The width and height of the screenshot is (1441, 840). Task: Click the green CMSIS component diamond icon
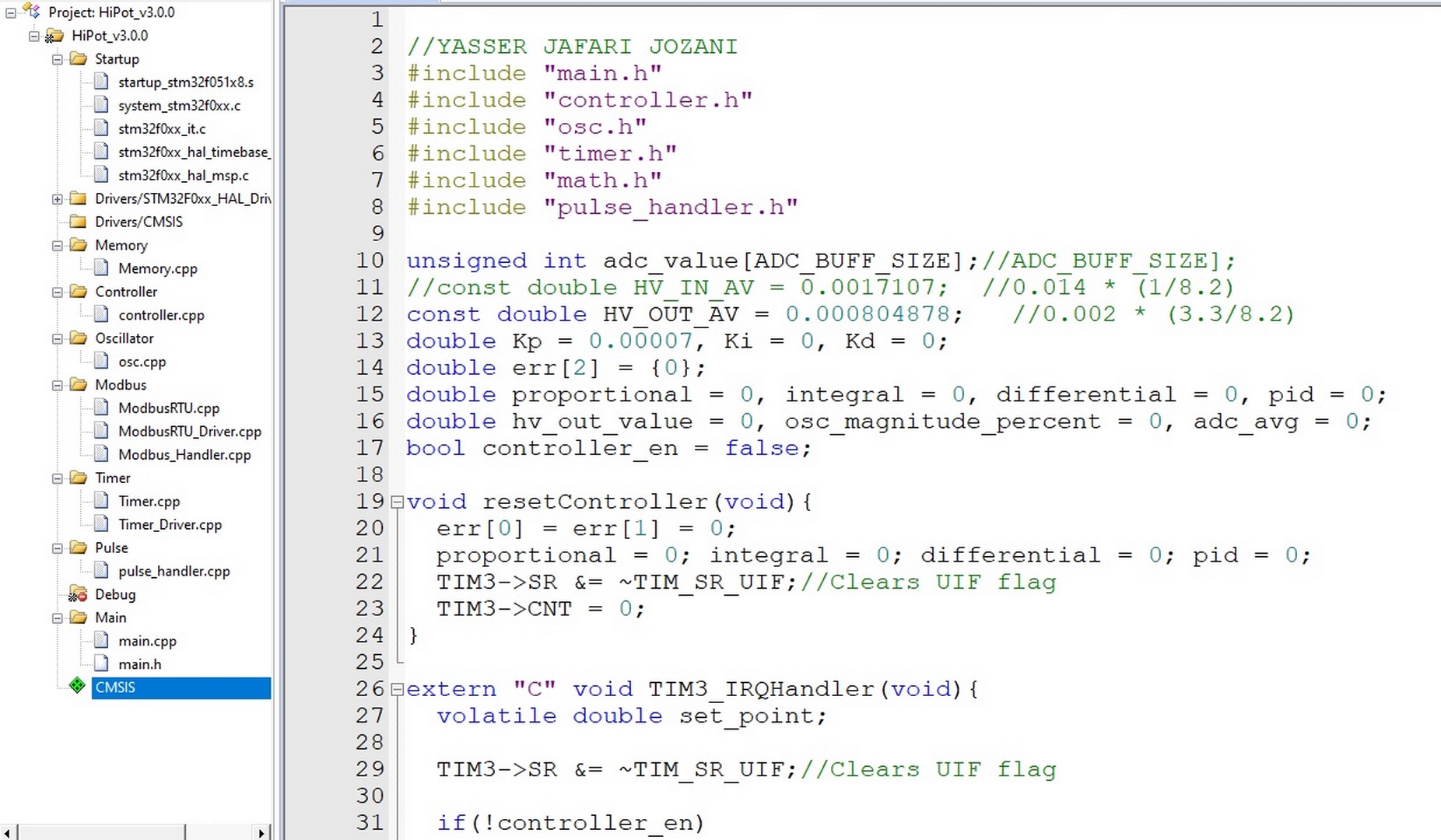(x=77, y=686)
